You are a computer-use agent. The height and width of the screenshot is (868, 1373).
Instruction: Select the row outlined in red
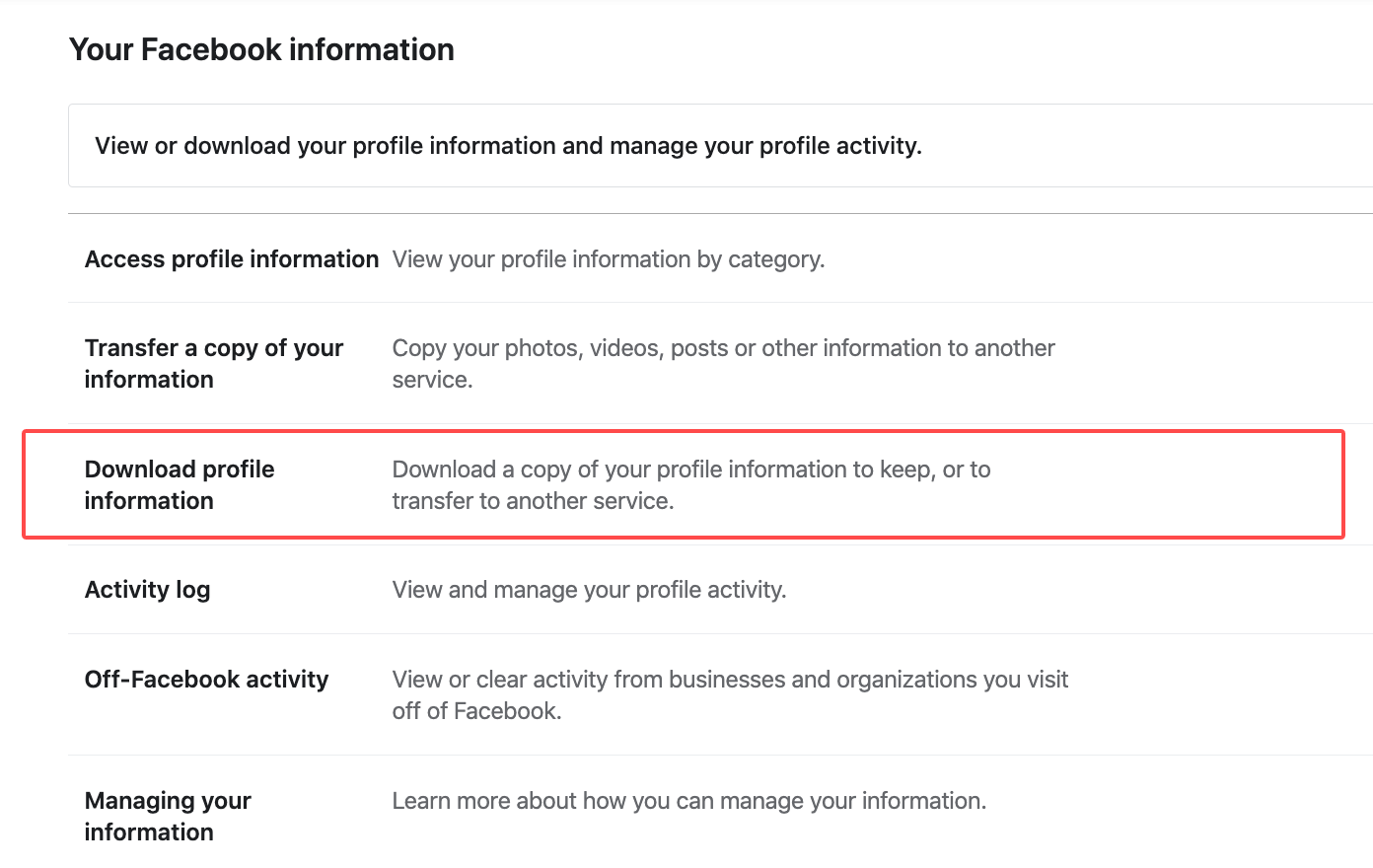click(x=683, y=484)
